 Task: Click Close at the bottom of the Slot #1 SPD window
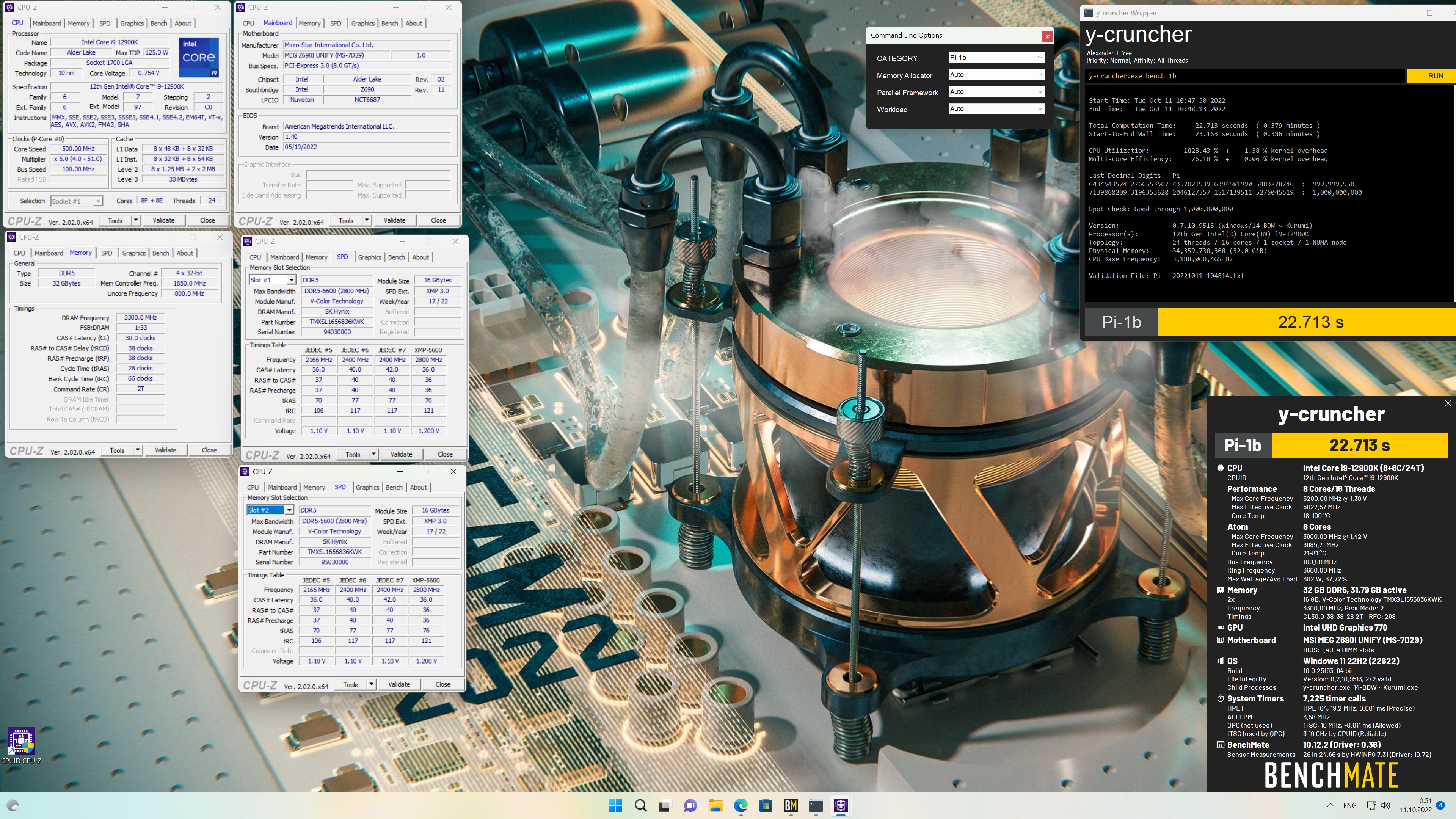pyautogui.click(x=445, y=454)
